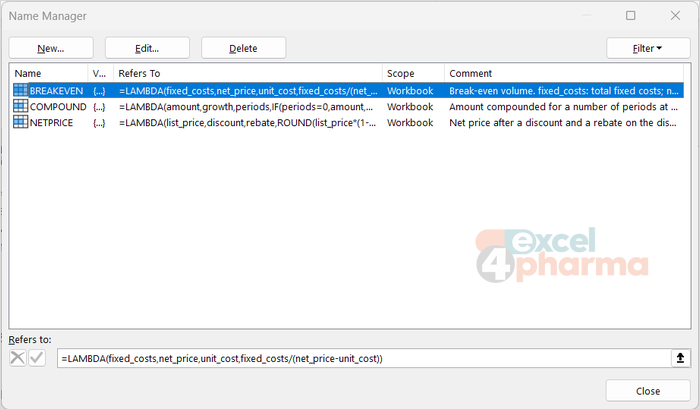Click Workbook scope in COMPOUND row
This screenshot has width=700, height=410.
410,107
